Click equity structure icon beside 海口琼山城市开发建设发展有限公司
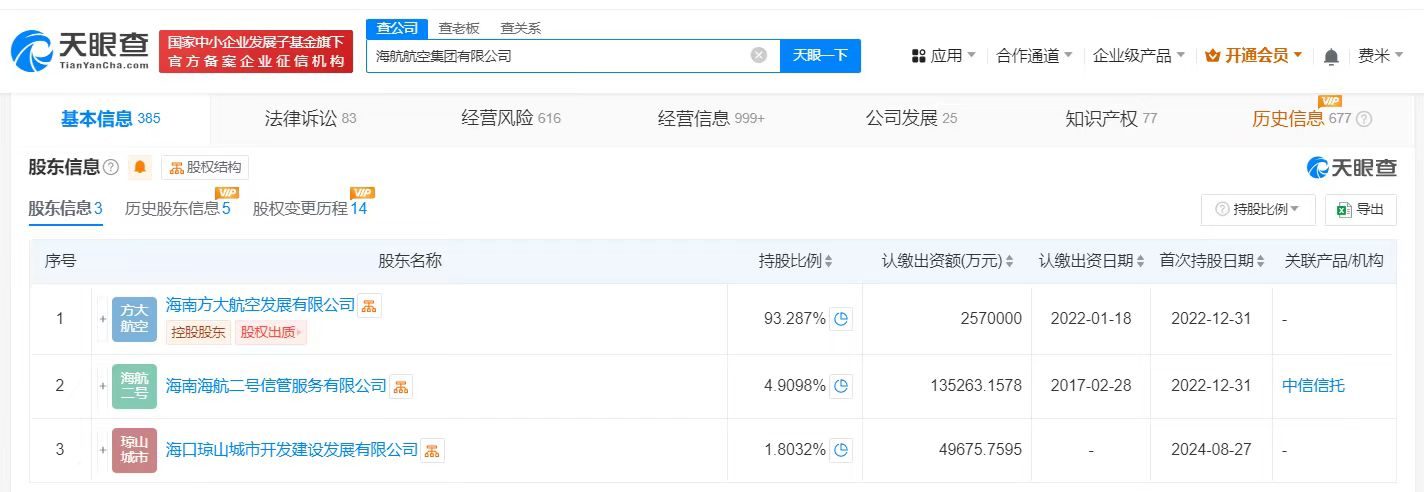This screenshot has height=492, width=1424. (x=432, y=451)
